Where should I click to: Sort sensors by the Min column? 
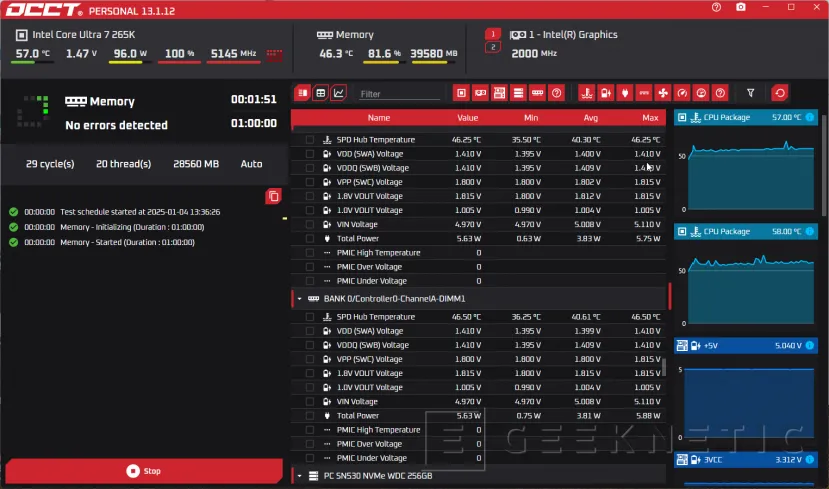pos(531,118)
